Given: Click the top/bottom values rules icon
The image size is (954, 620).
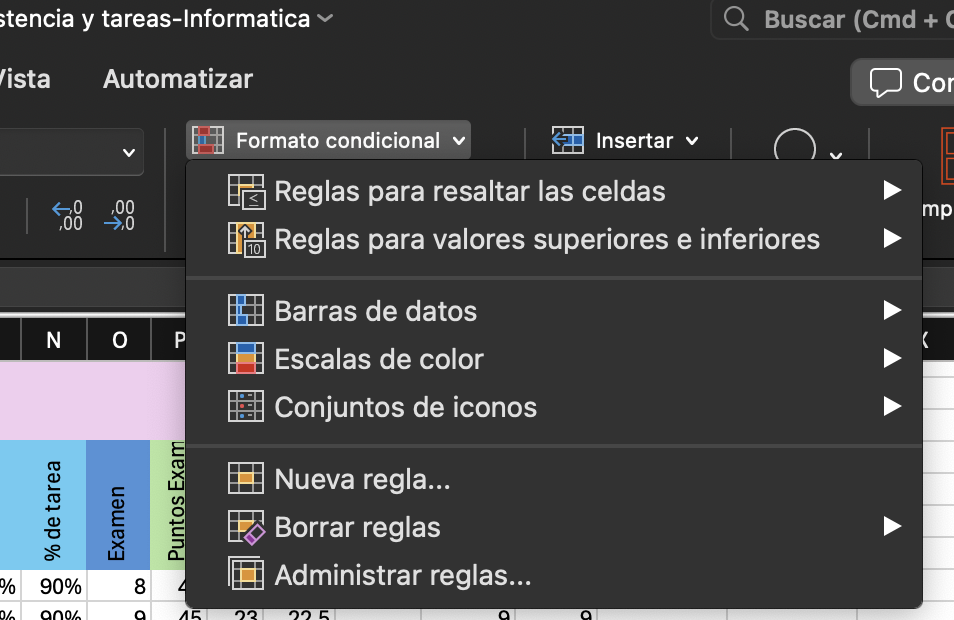Looking at the screenshot, I should point(246,240).
